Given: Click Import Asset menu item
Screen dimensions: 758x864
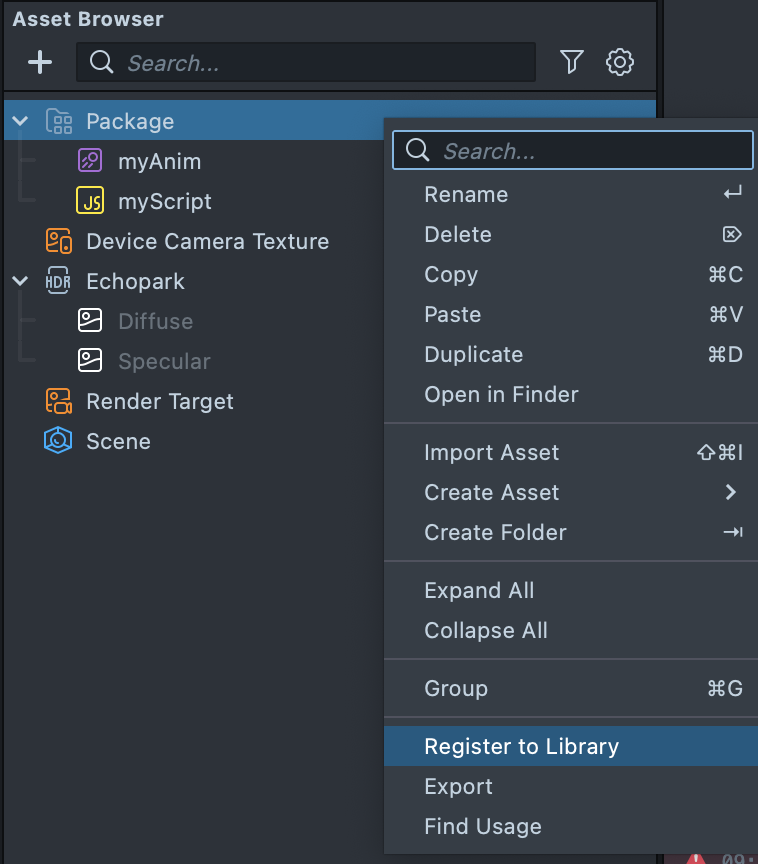Looking at the screenshot, I should tap(491, 452).
